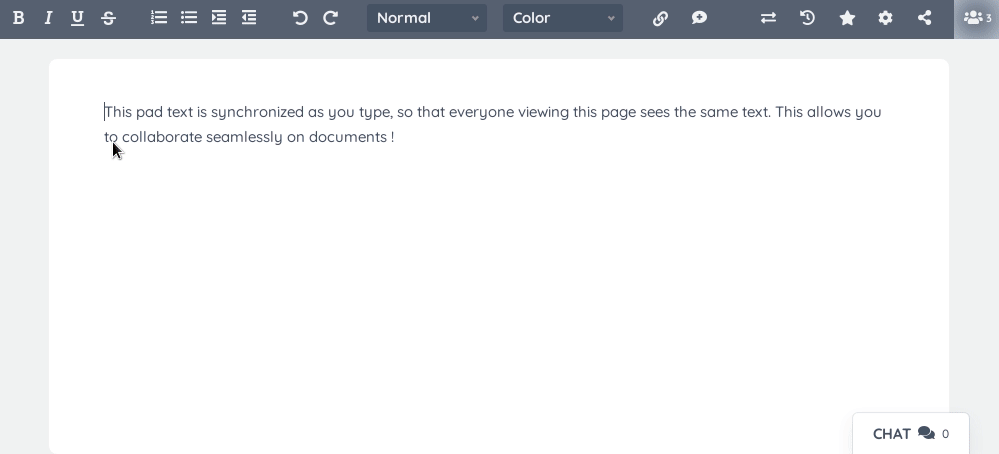
Task: Insert an ordered numbered list
Action: [x=159, y=18]
